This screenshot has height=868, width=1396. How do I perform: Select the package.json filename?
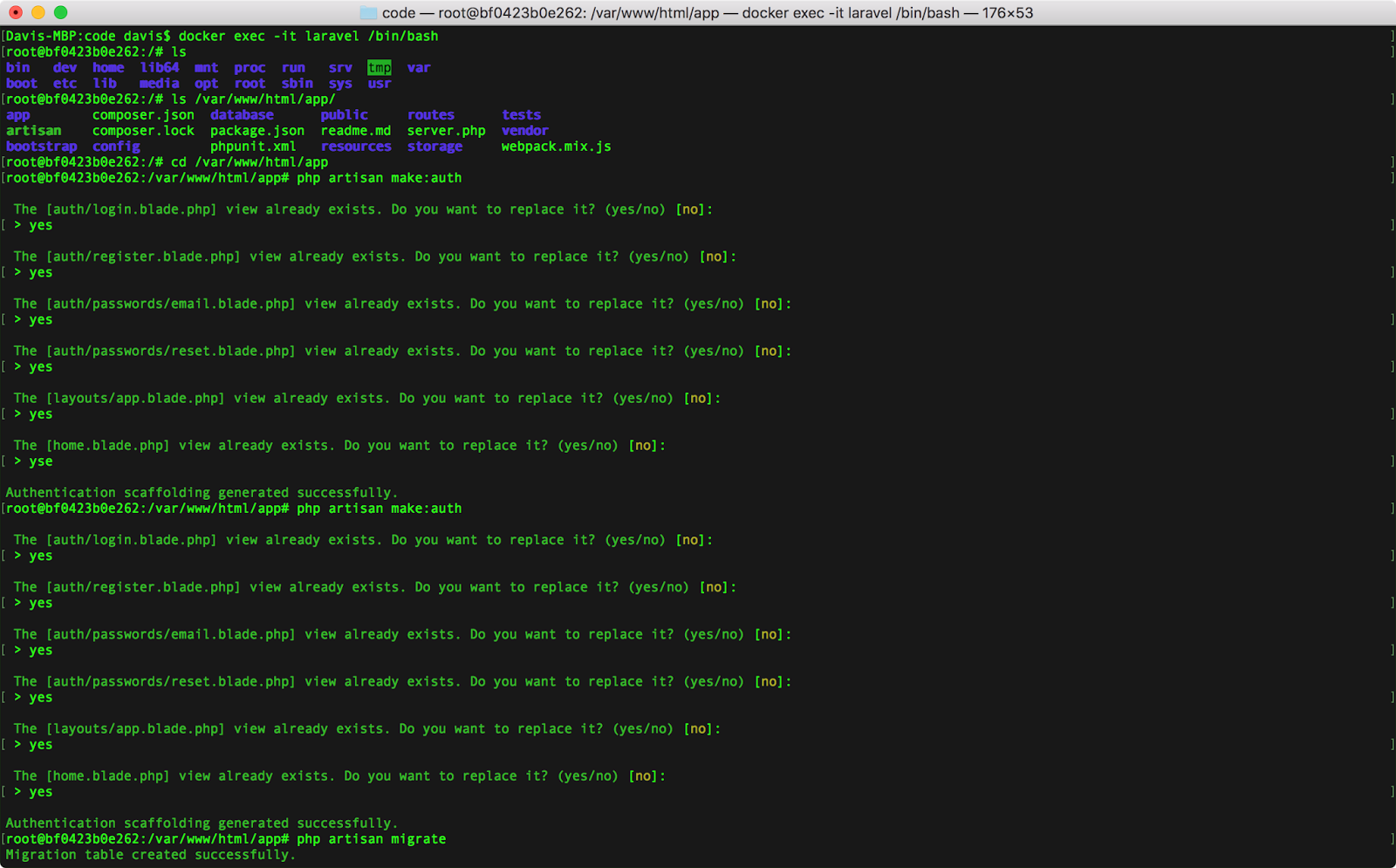pos(257,130)
